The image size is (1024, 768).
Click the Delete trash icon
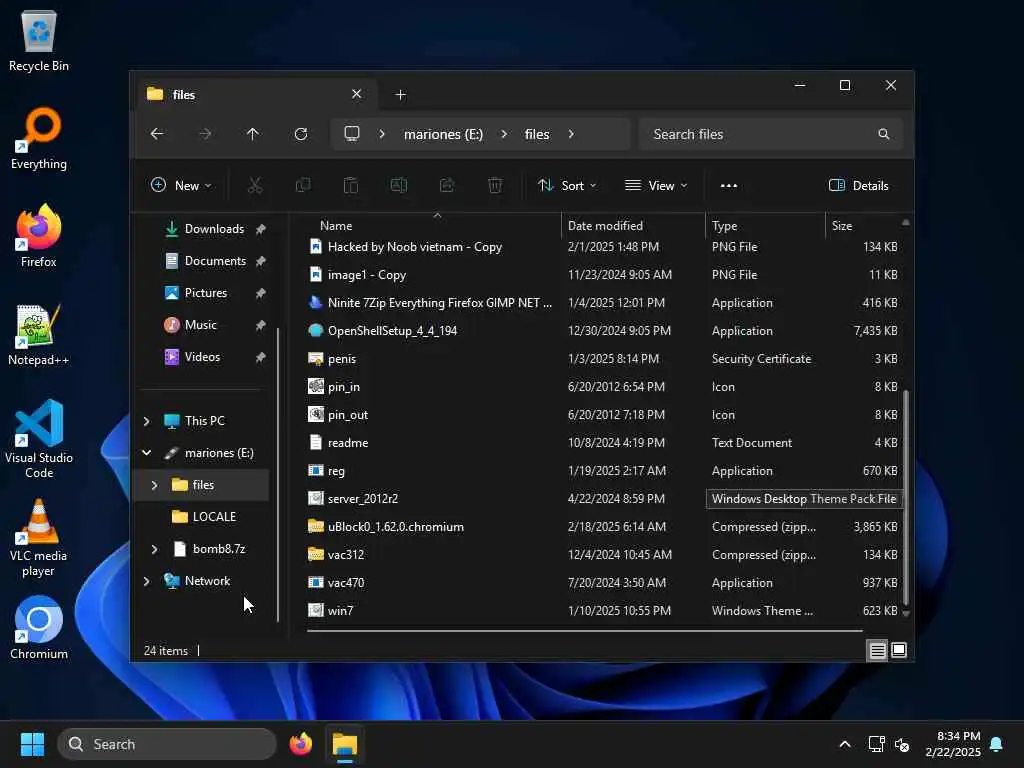495,185
